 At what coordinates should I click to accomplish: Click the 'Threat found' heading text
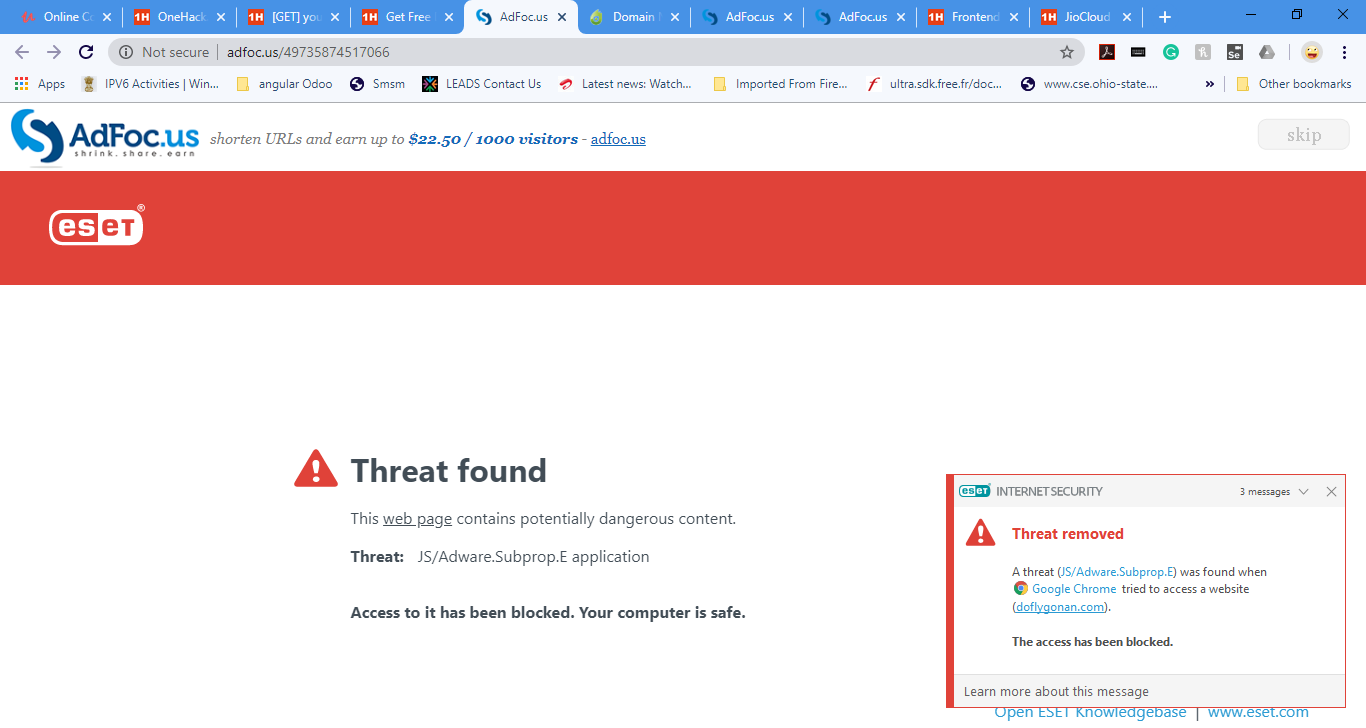(x=449, y=471)
